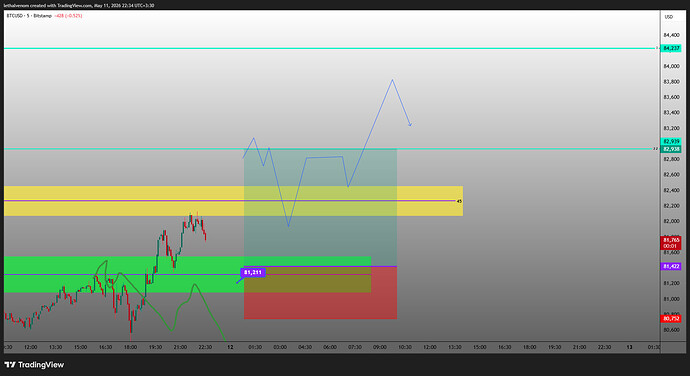
Task: Click the 10:30 time axis label
Action: (x=405, y=347)
